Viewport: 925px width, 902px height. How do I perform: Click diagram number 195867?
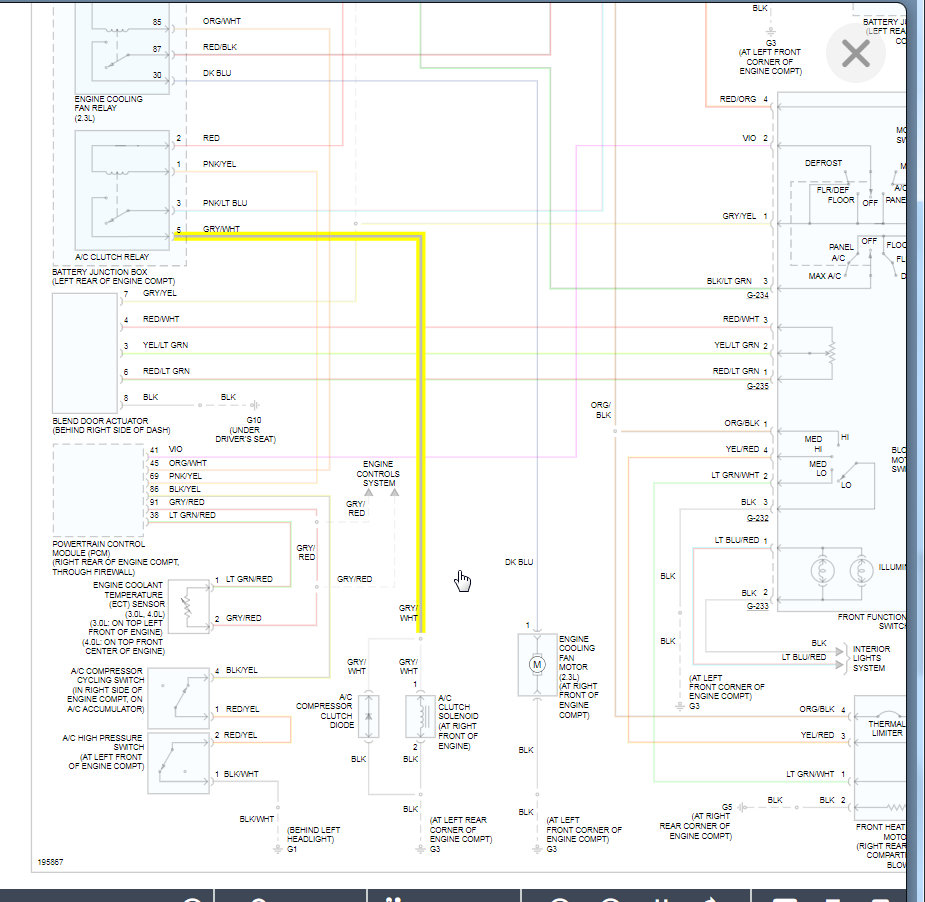pos(50,862)
